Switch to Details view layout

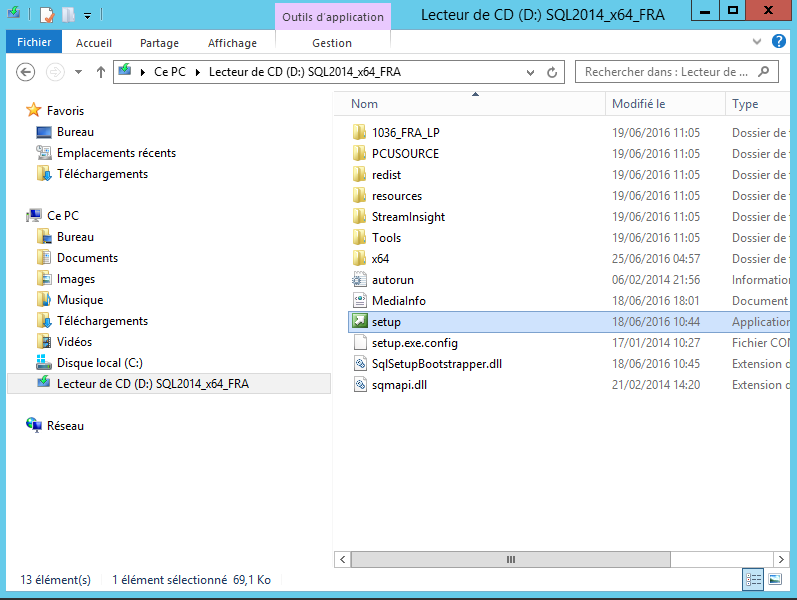click(753, 579)
